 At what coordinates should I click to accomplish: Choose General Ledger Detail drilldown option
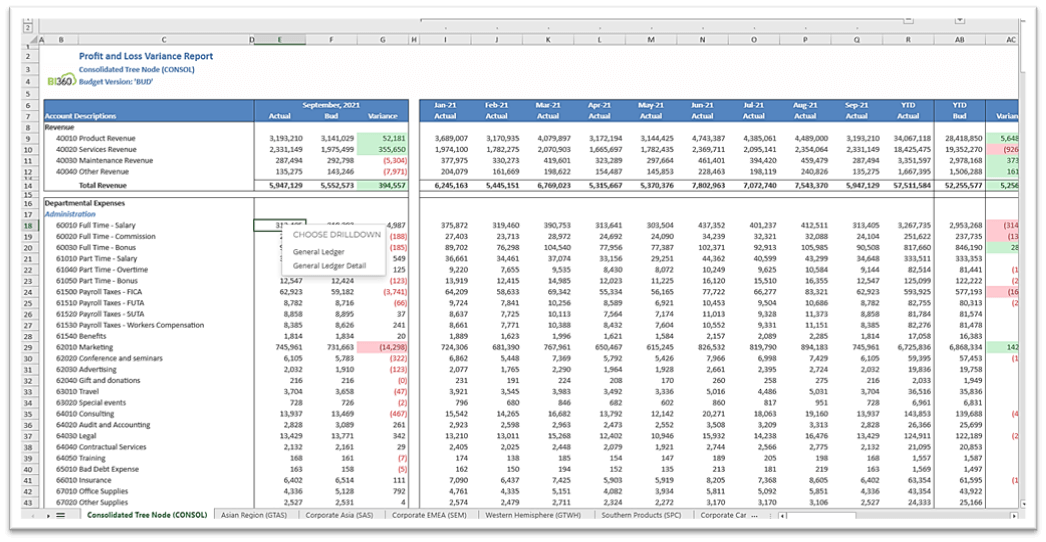[329, 266]
